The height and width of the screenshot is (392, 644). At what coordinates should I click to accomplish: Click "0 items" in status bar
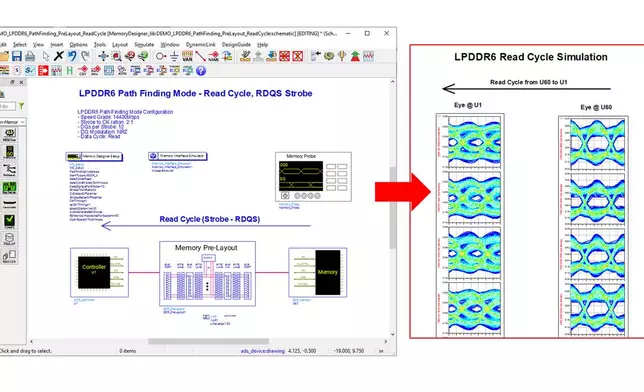pyautogui.click(x=128, y=351)
